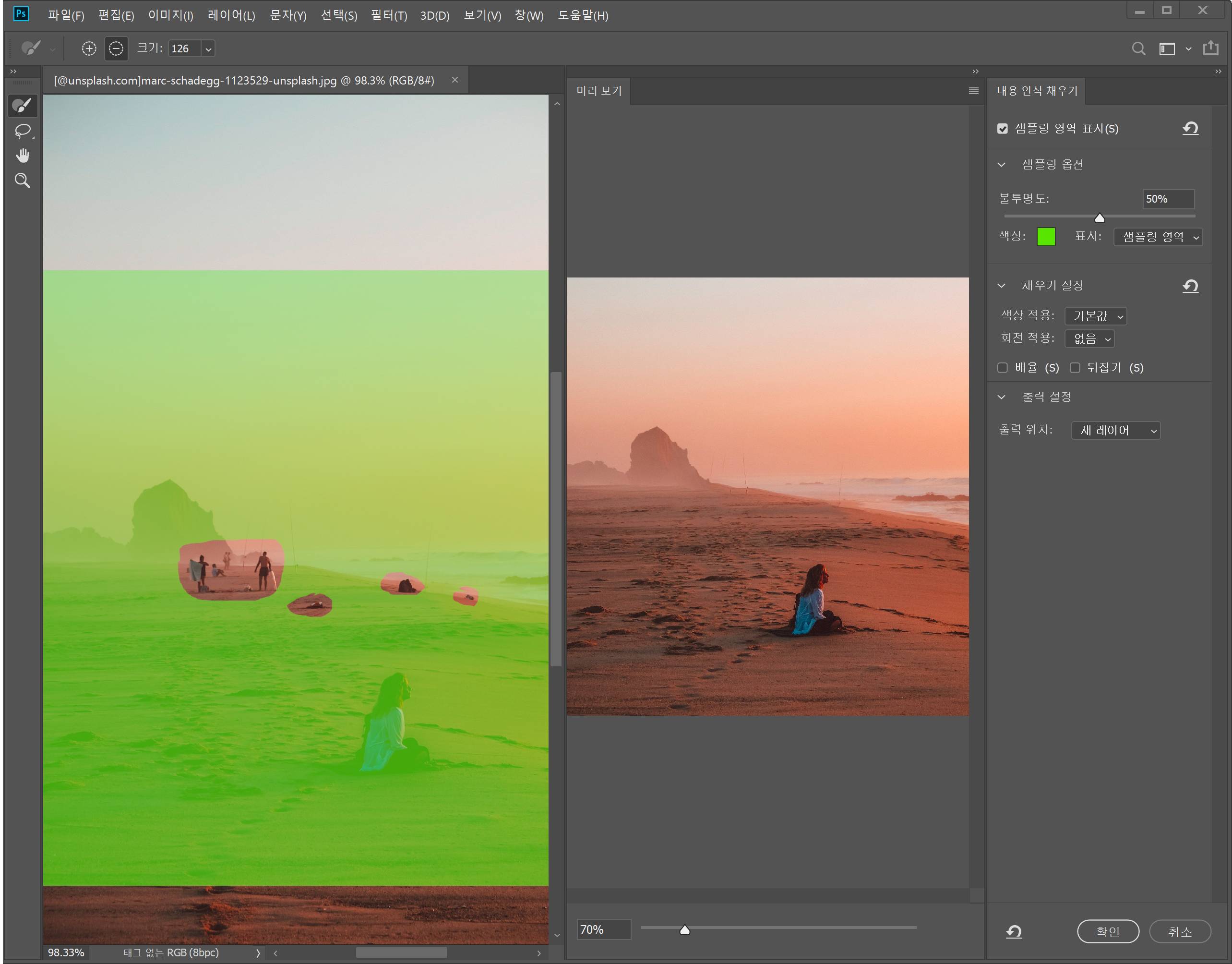Click the green sampling color swatch

(1046, 237)
